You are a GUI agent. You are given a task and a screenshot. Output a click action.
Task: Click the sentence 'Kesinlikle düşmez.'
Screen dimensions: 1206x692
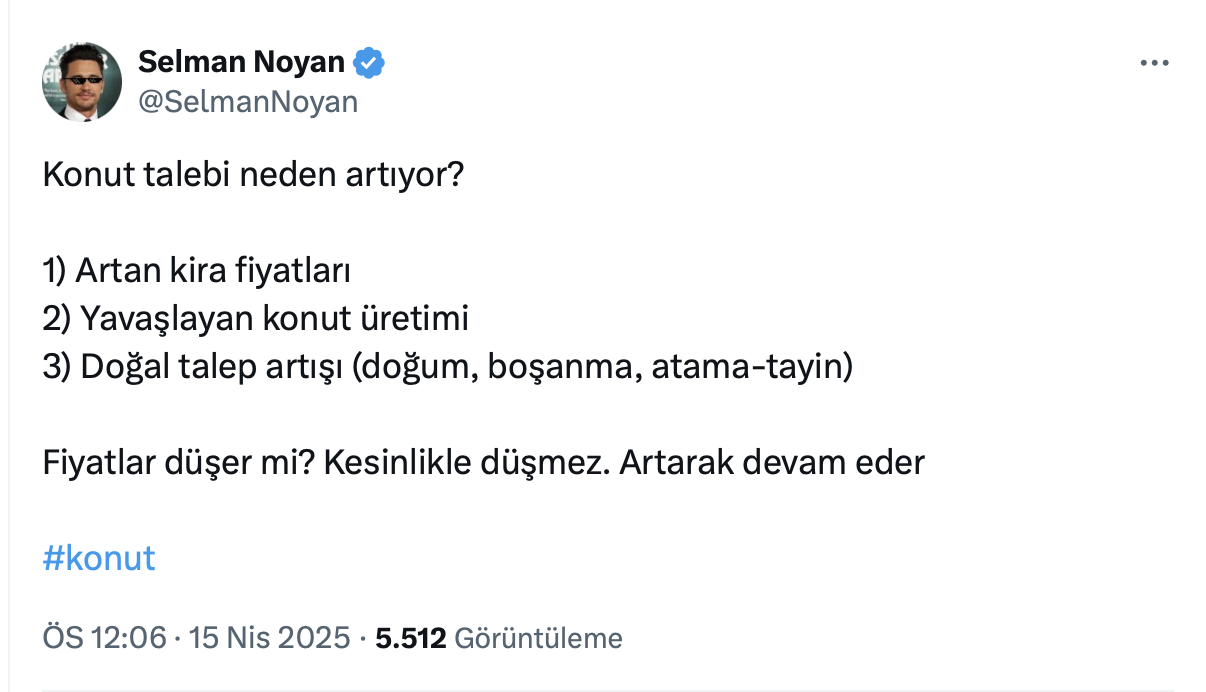467,463
